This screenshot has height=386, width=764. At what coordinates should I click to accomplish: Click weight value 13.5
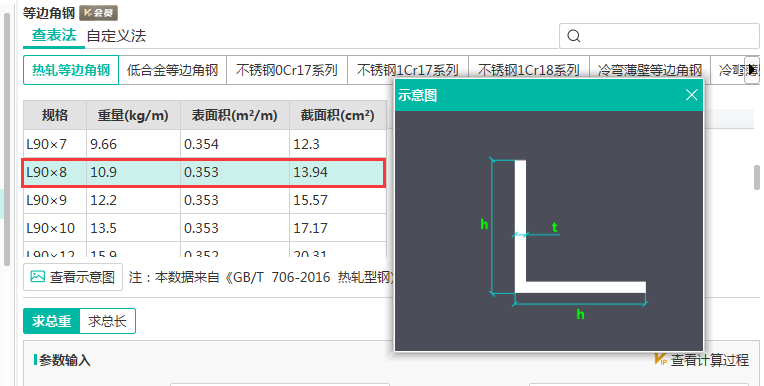[103, 228]
